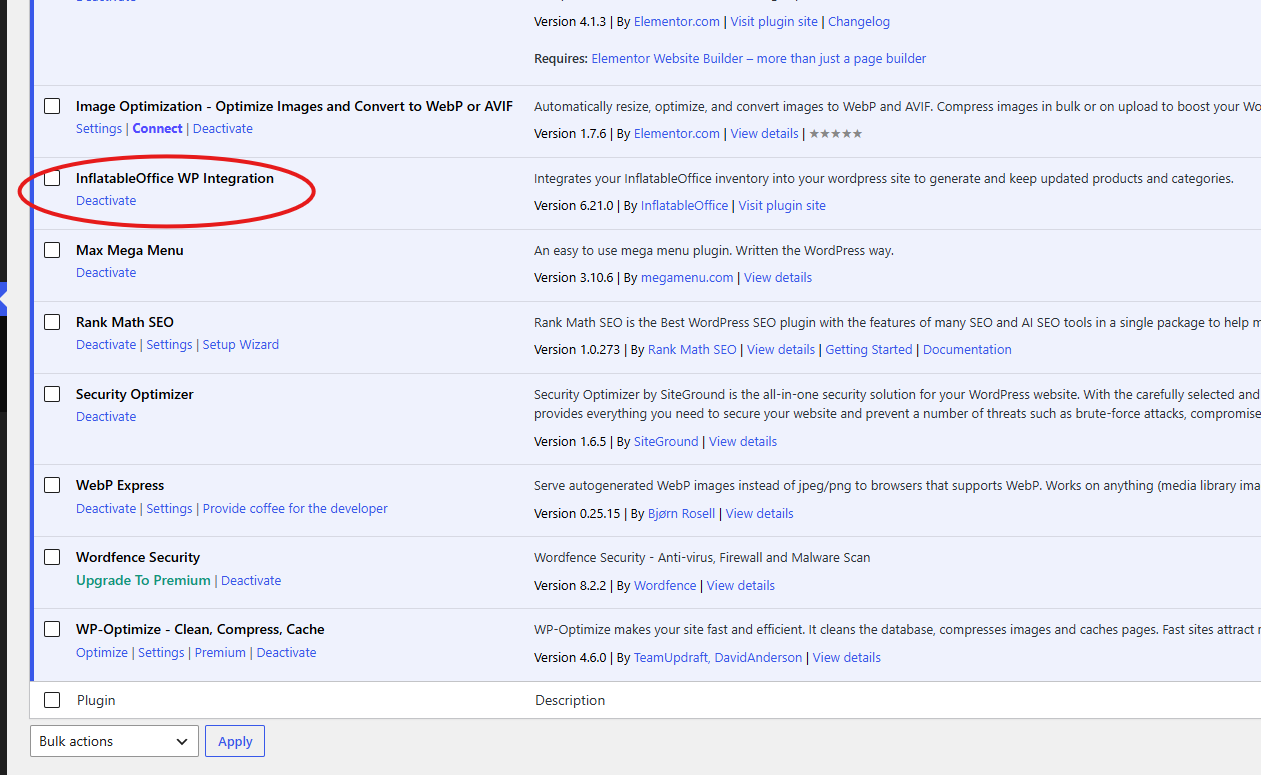
Task: Open WP-Optimize Settings link
Action: coord(161,652)
